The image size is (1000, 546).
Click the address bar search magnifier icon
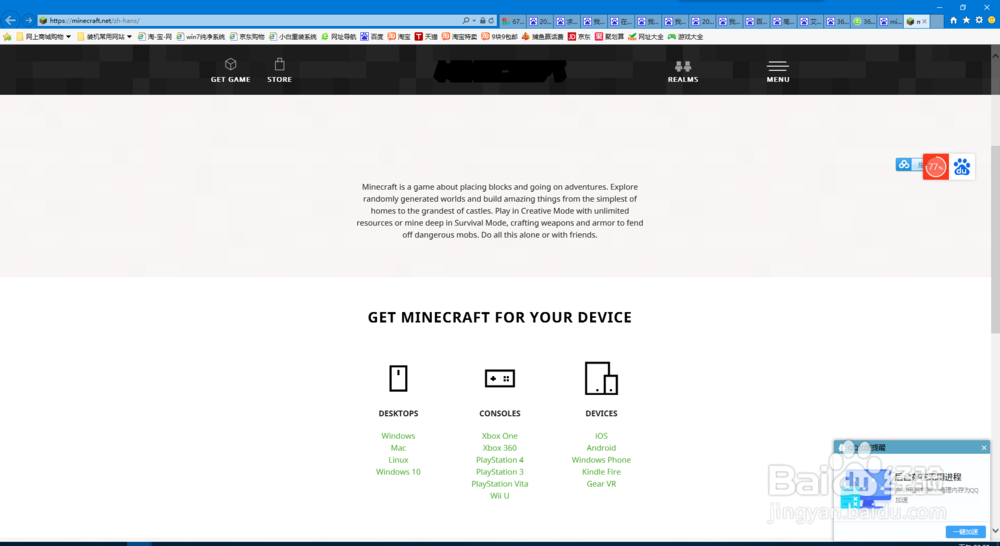pyautogui.click(x=466, y=20)
